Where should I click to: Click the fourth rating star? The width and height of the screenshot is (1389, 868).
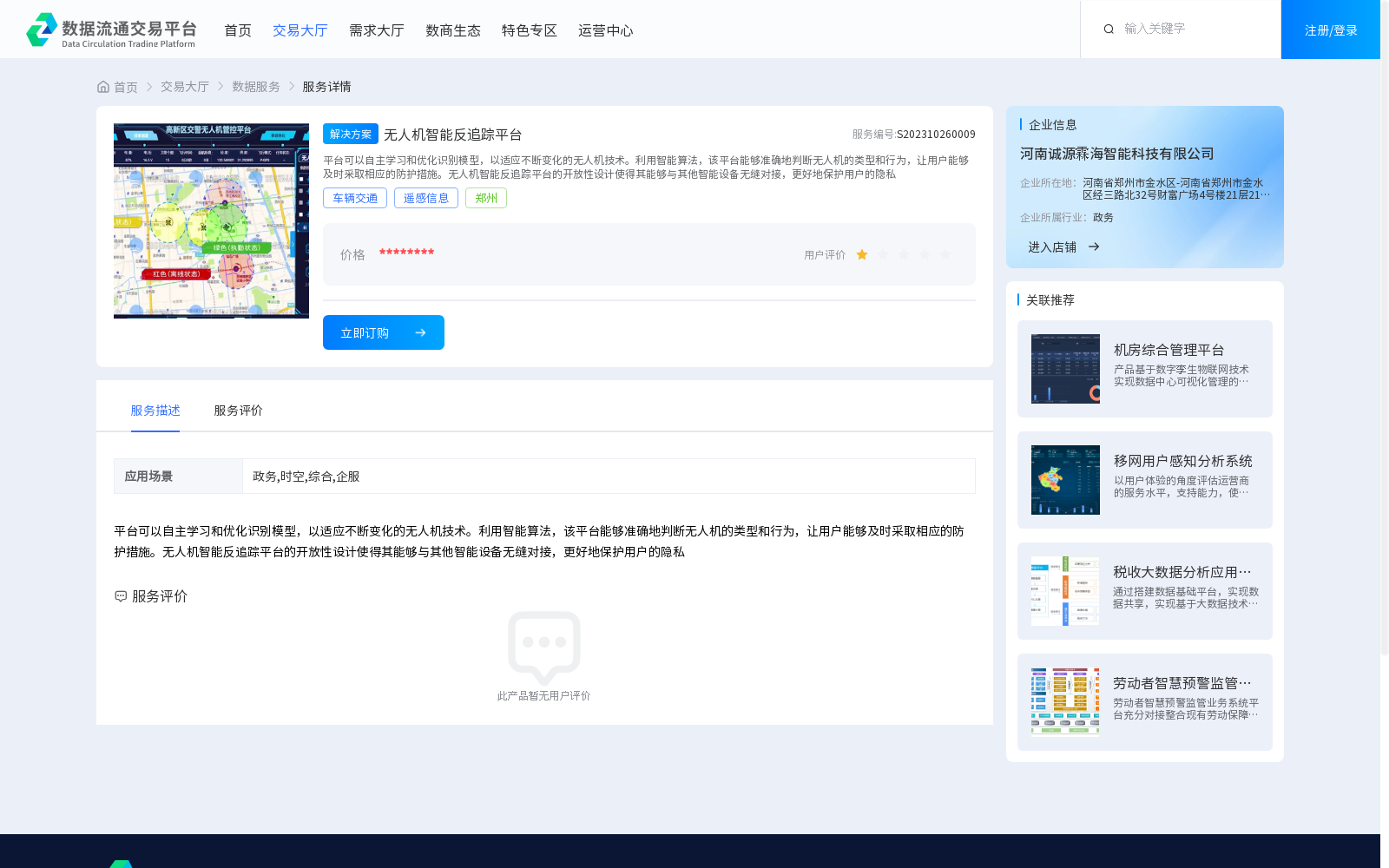[x=925, y=254]
